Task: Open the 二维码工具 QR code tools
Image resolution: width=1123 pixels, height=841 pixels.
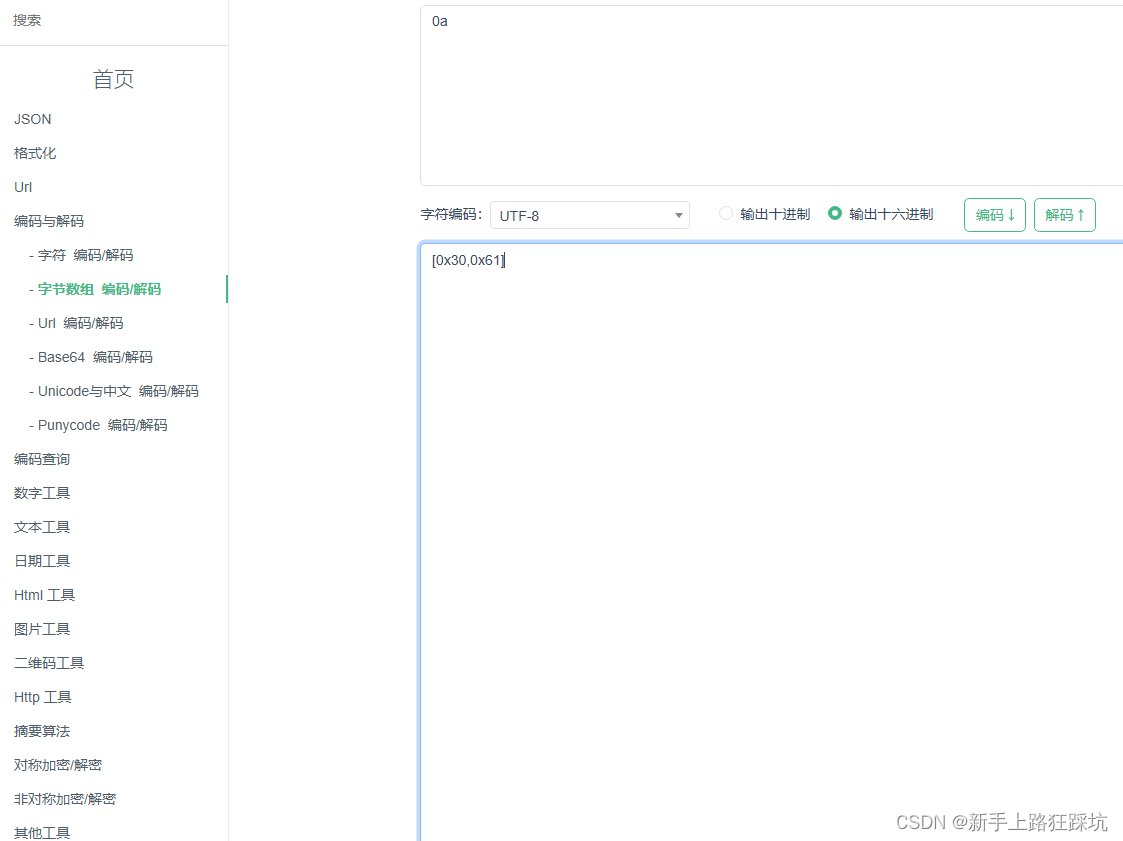Action: tap(48, 662)
